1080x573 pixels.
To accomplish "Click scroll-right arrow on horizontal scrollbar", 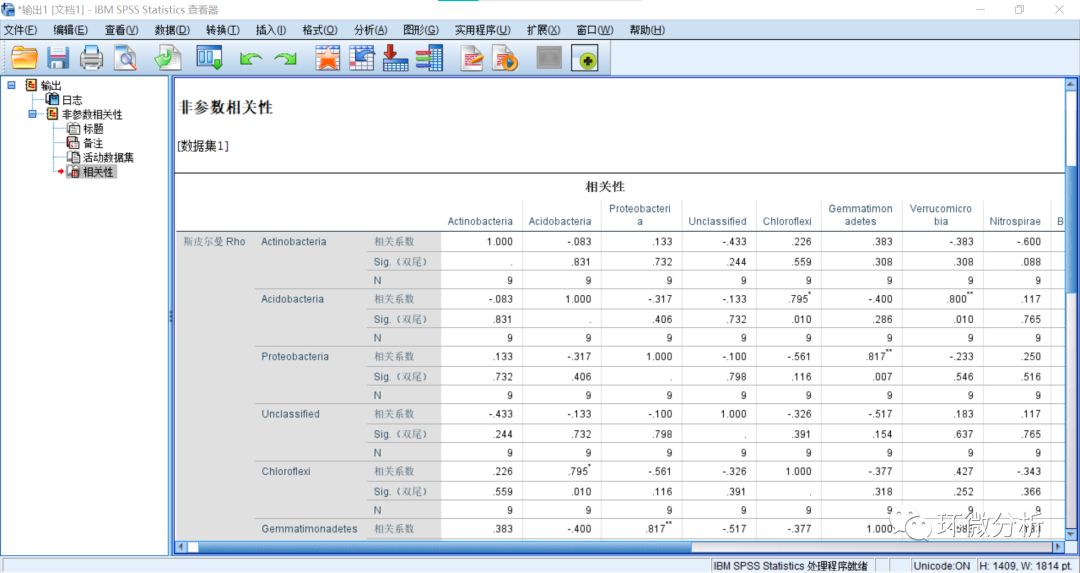I will 1058,547.
